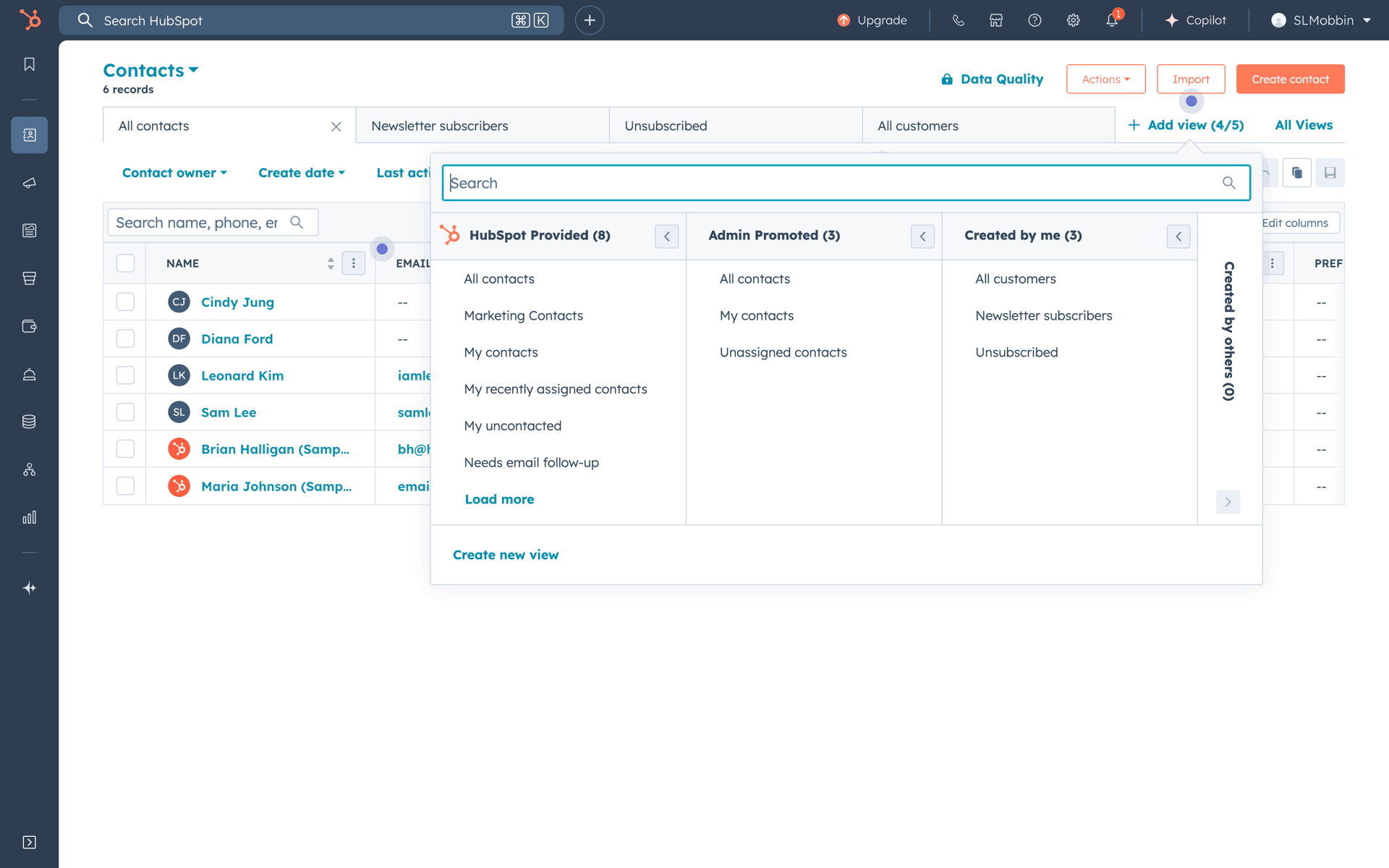This screenshot has height=868, width=1389.
Task: Select Sam Lee's row checkbox
Action: pyautogui.click(x=125, y=412)
